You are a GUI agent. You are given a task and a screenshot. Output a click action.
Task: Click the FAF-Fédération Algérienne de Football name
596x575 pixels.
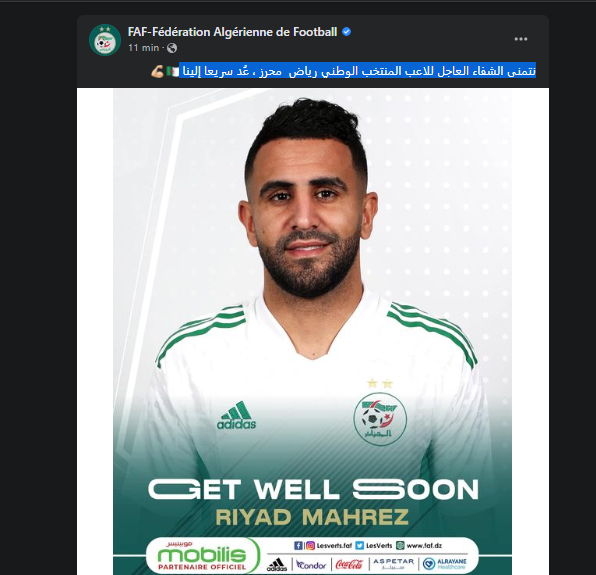coord(233,32)
